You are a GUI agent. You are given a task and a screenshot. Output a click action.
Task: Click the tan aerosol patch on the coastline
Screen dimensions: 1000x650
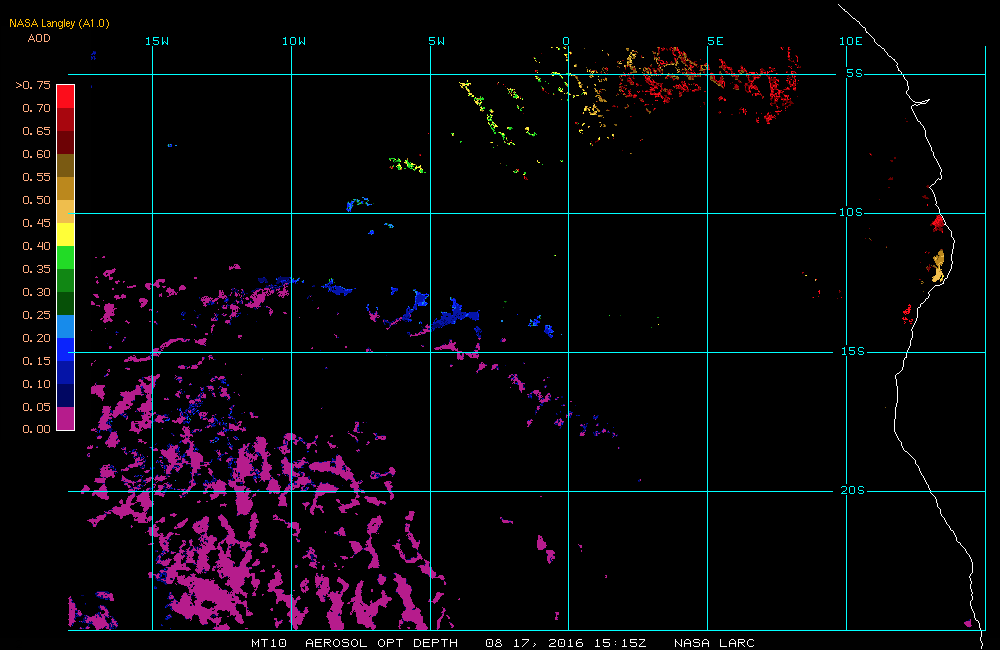point(938,266)
